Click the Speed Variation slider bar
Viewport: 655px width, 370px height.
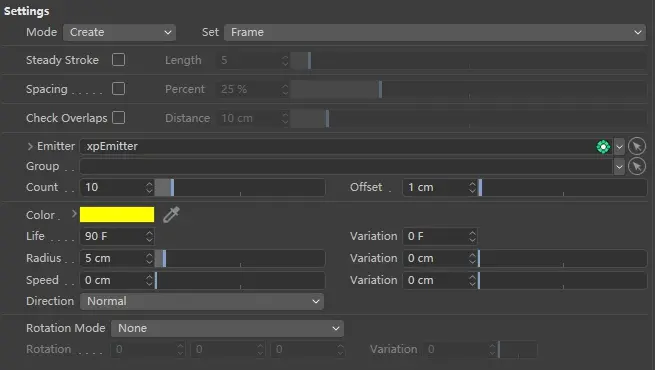point(562,280)
